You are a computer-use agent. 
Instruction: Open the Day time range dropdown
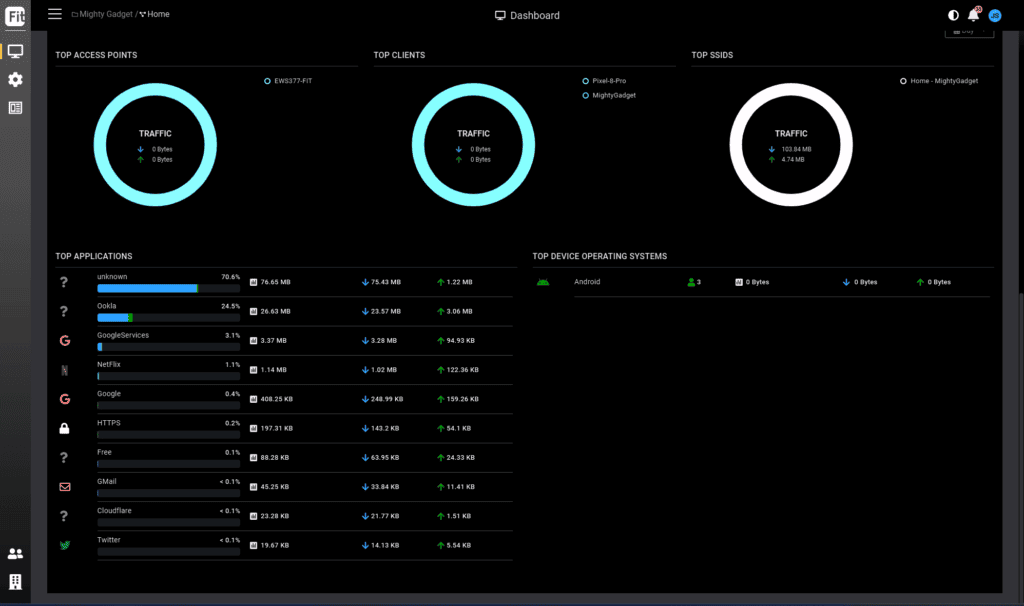(x=968, y=32)
